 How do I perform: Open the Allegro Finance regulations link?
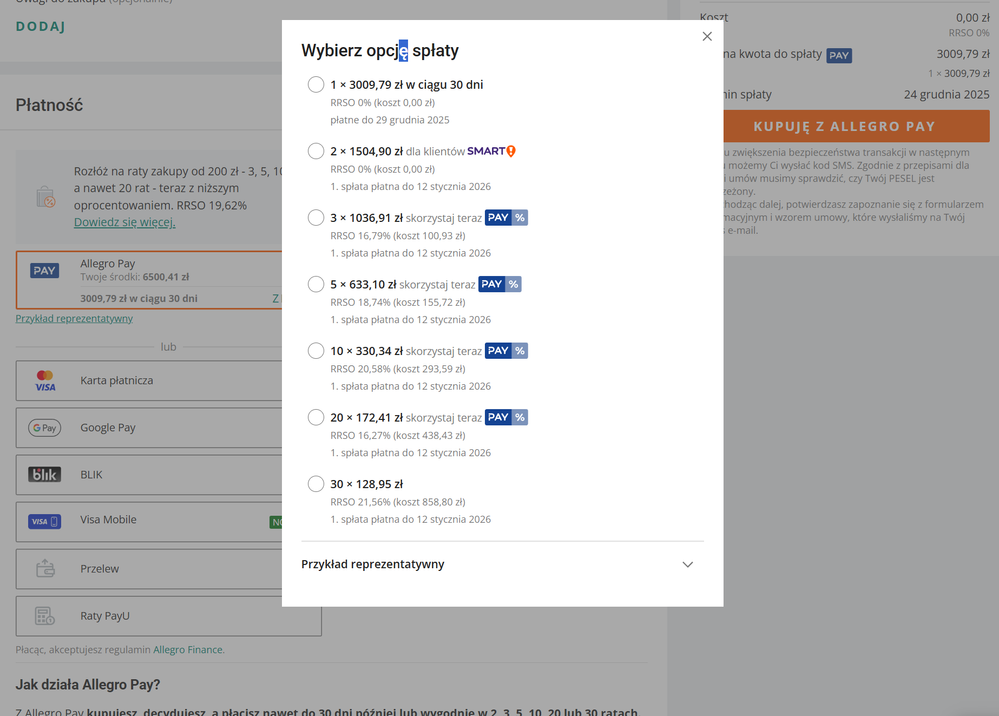(188, 650)
